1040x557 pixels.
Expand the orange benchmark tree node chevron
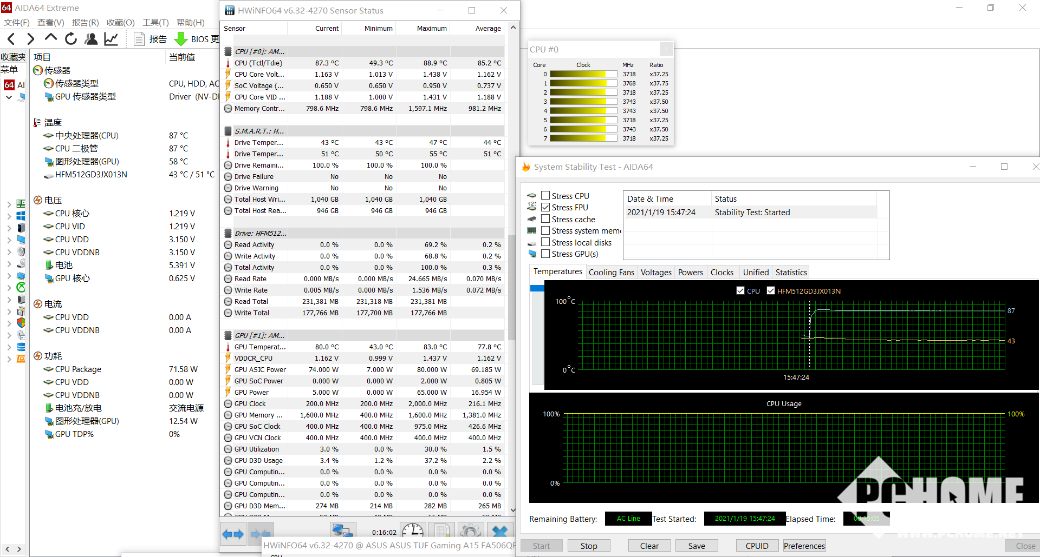click(x=9, y=359)
